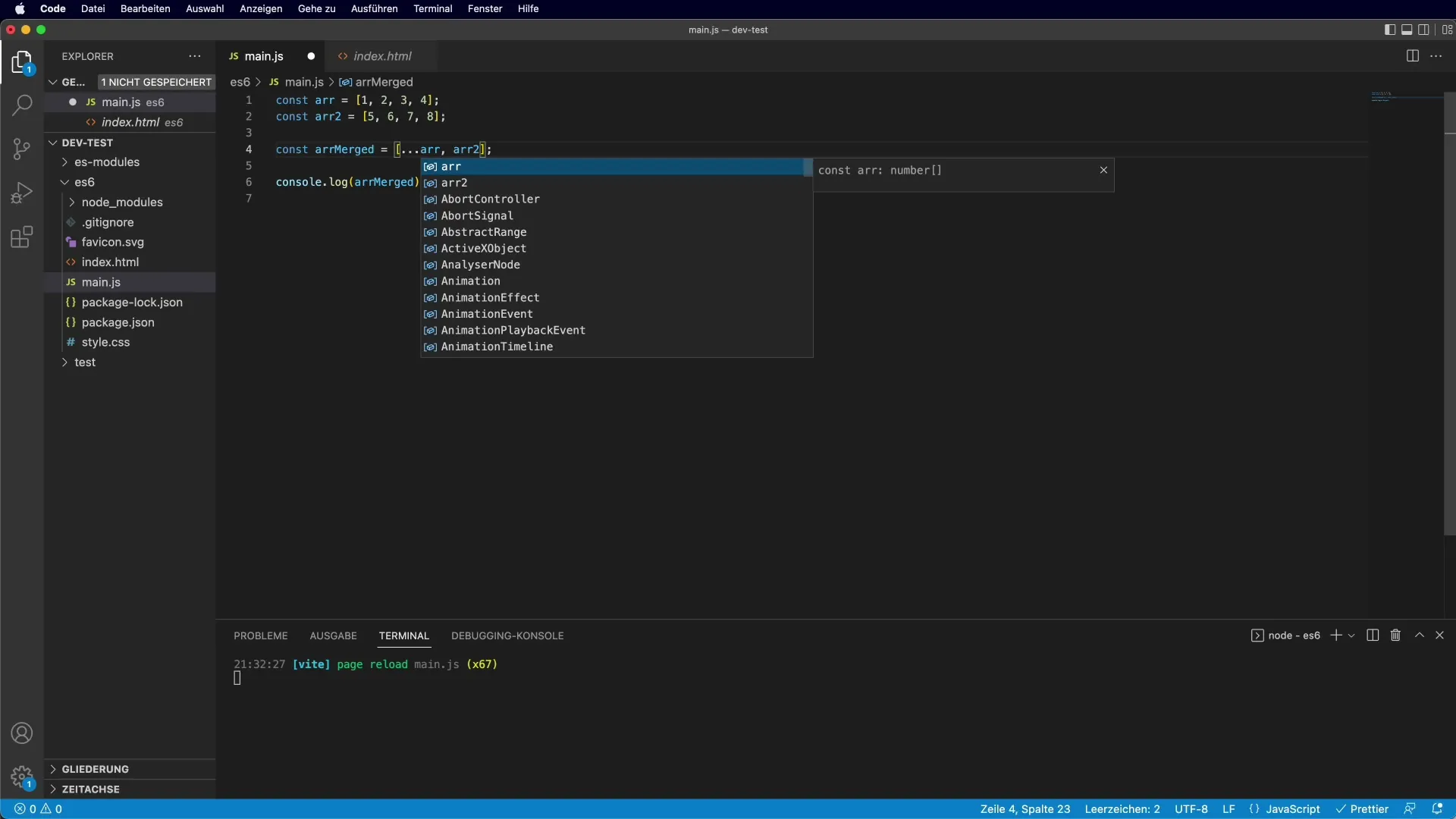This screenshot has height=819, width=1456.
Task: Click the Explorer more actions ellipsis
Action: coord(195,56)
